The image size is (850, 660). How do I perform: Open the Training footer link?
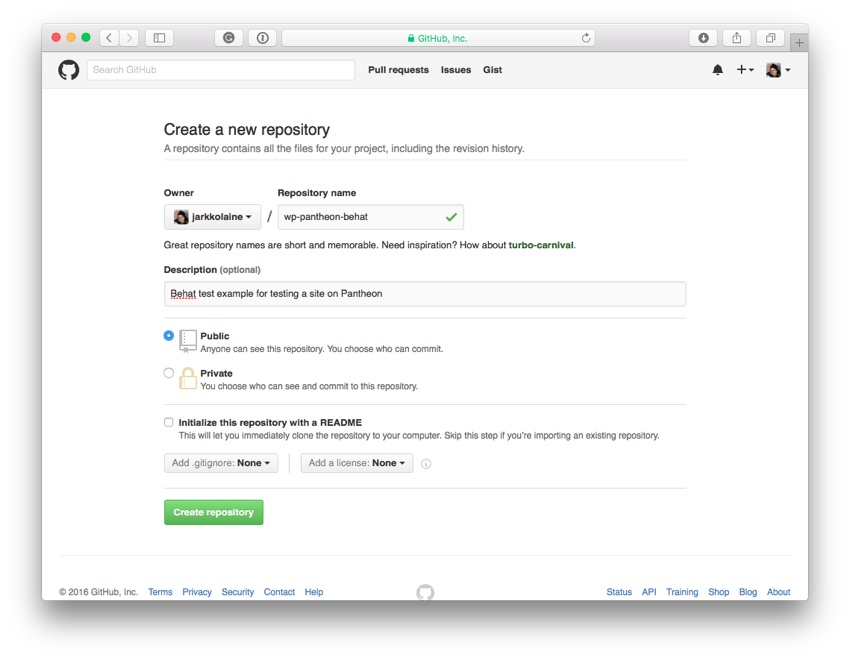click(682, 592)
